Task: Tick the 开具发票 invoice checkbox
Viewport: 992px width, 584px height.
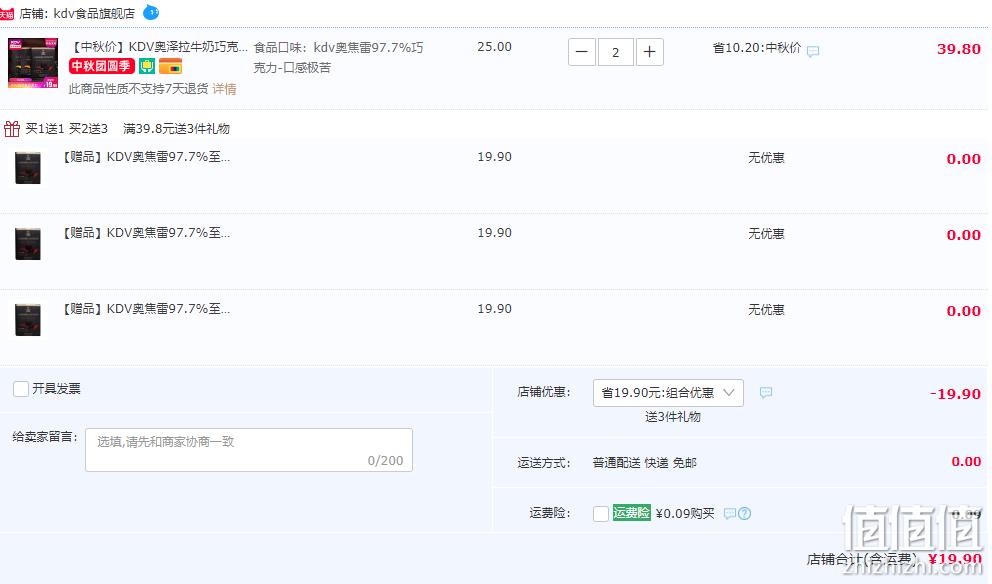Action: click(21, 388)
